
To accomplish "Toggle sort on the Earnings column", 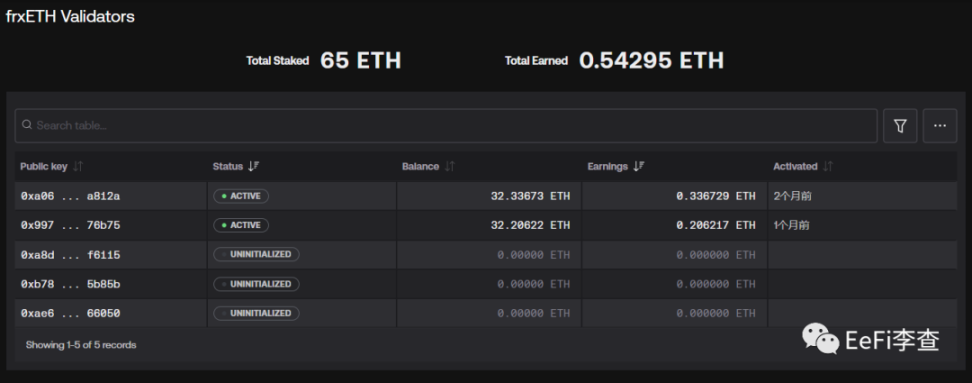I will (639, 166).
